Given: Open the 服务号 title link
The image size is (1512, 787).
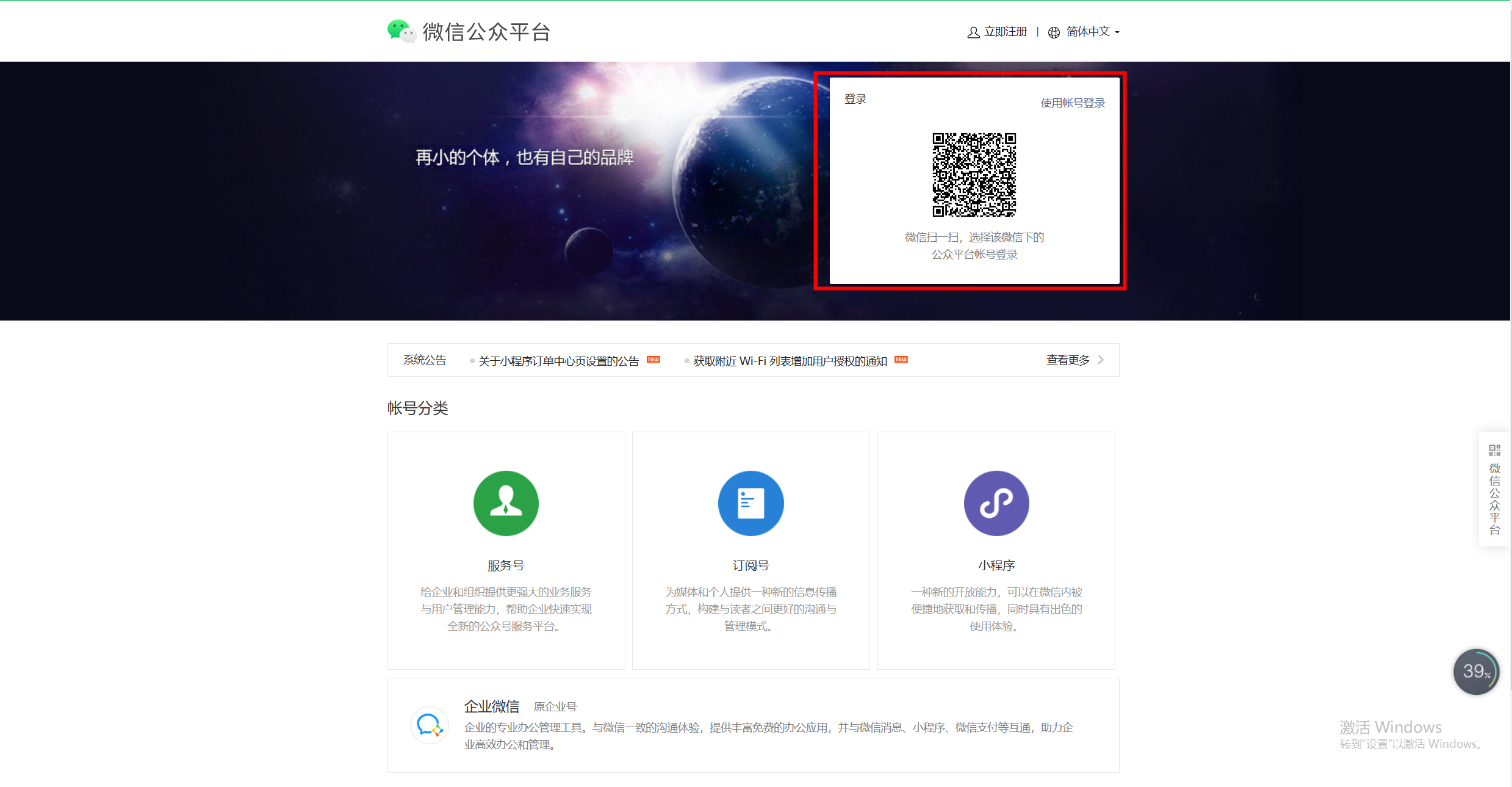Looking at the screenshot, I should coord(506,565).
